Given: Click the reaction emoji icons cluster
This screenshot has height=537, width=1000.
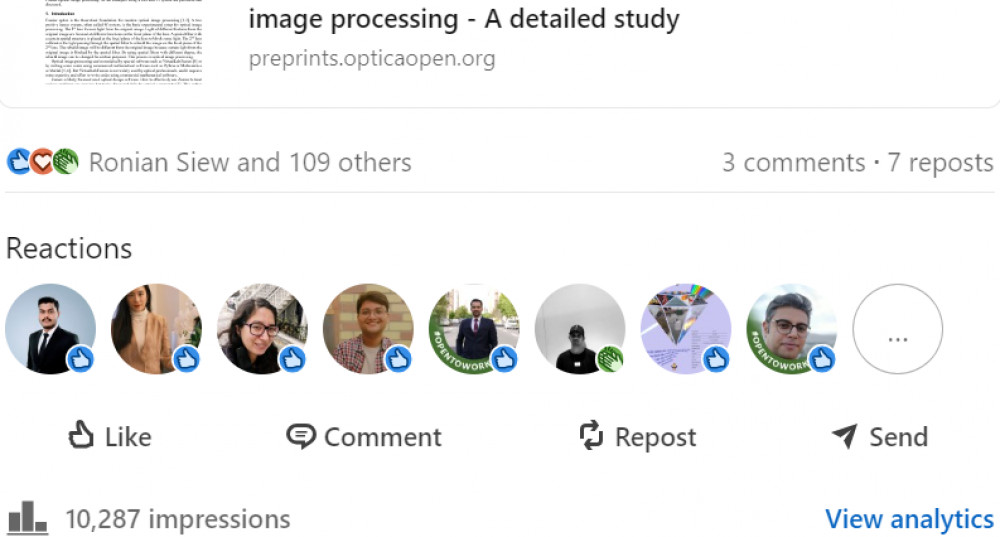Looking at the screenshot, I should coord(43,161).
